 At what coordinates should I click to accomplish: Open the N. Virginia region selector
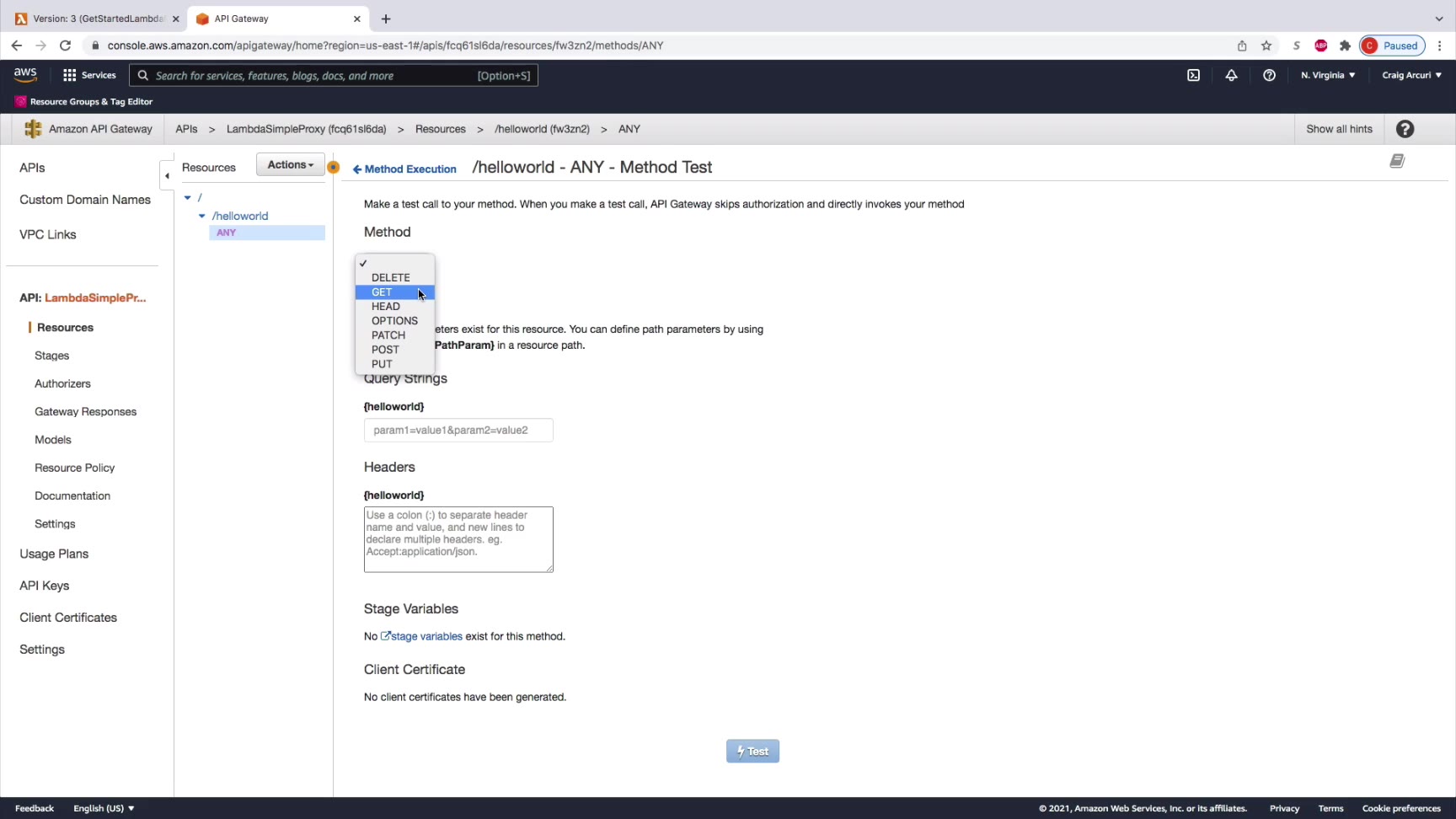1328,75
